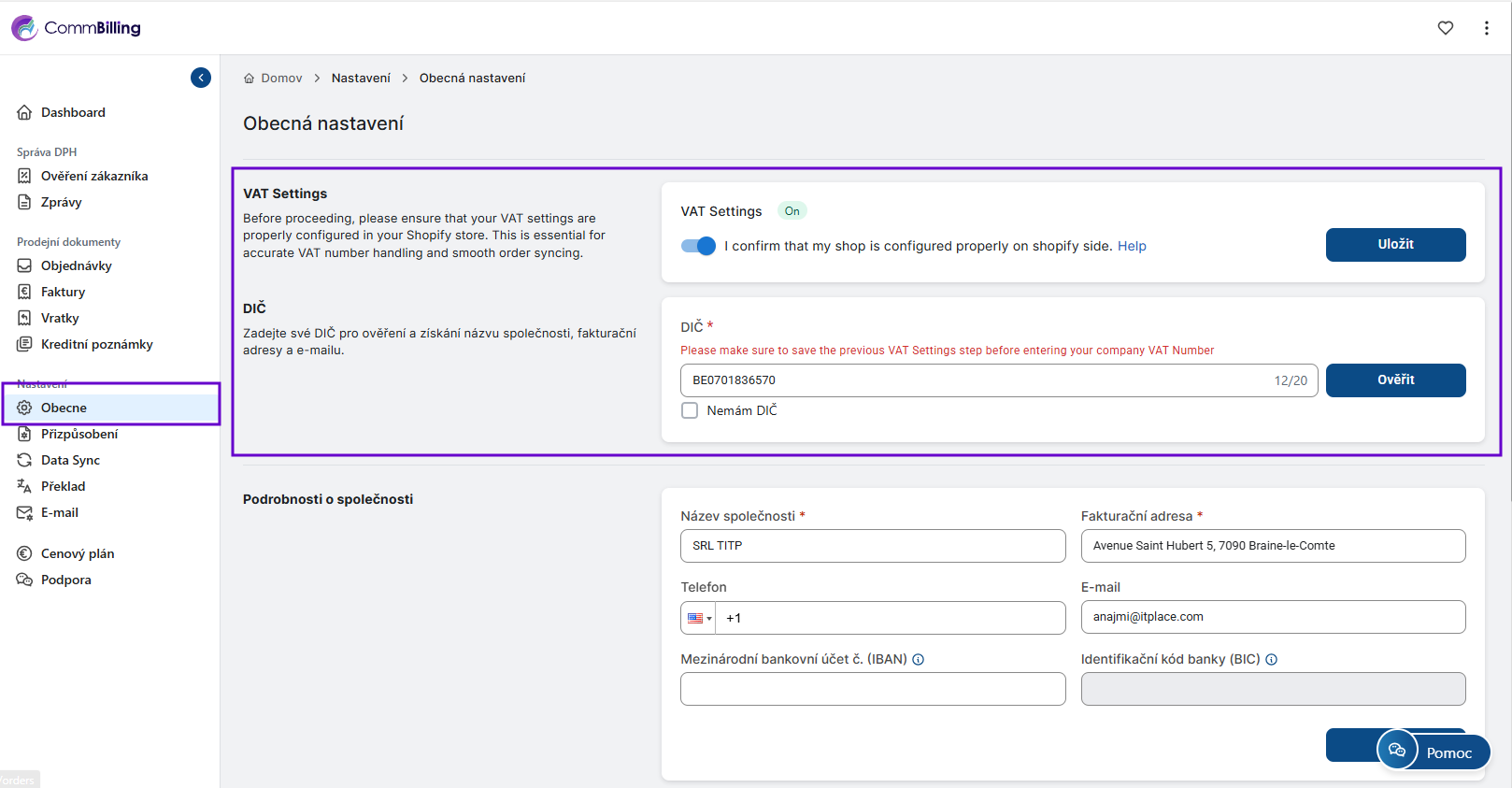Click the CommBilling logo
Image resolution: width=1512 pixels, height=788 pixels.
coord(77,28)
